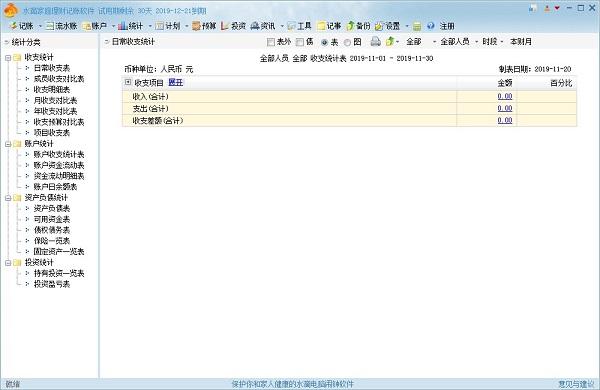Collapse the 收支统计 tree folder
This screenshot has width=600, height=390.
coord(8,58)
